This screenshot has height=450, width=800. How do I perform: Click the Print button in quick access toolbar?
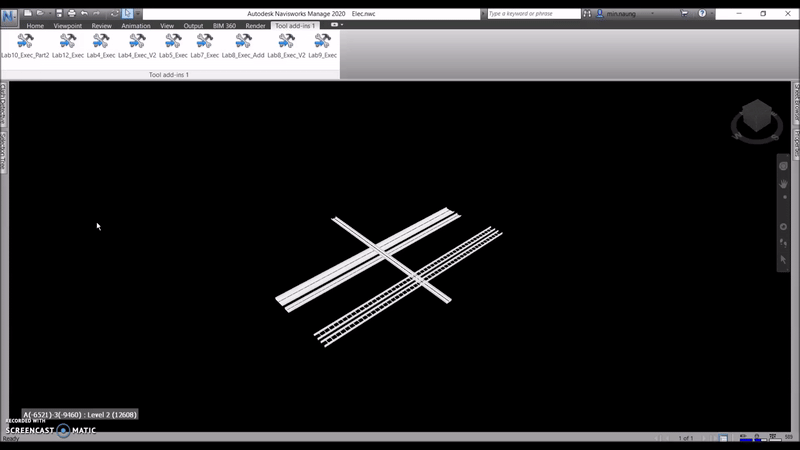[71, 13]
